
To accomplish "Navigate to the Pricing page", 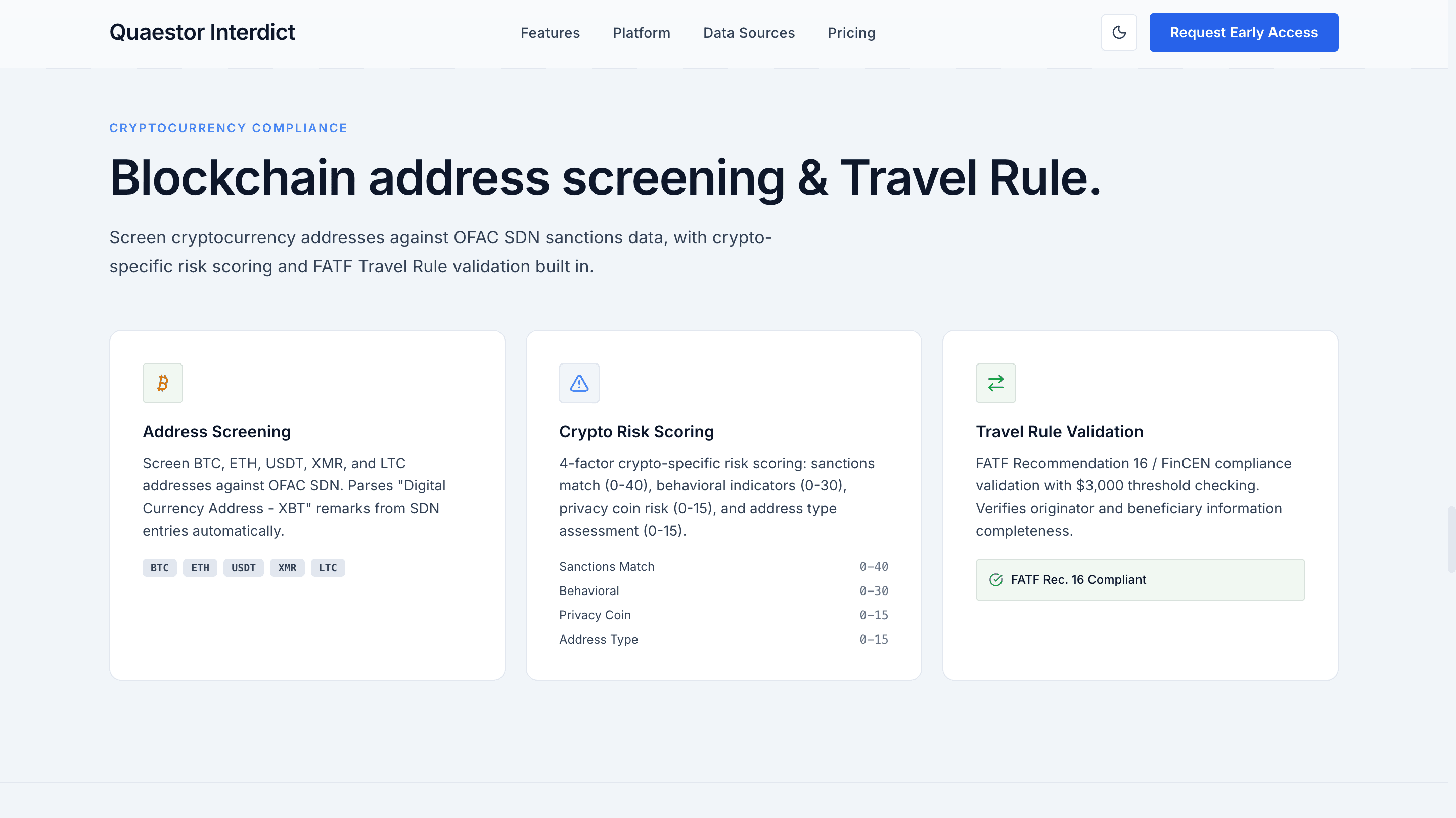I will pos(851,33).
